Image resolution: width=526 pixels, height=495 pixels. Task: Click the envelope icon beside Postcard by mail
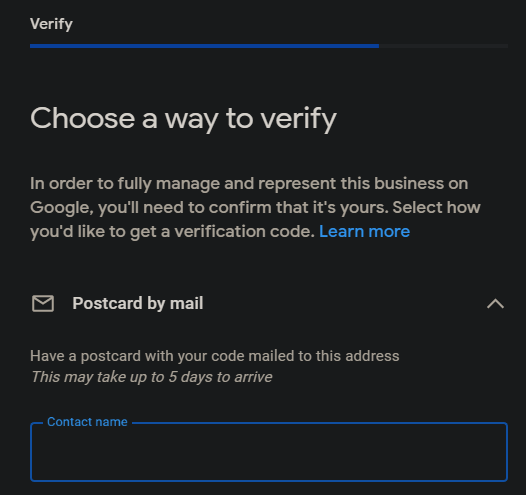point(43,304)
